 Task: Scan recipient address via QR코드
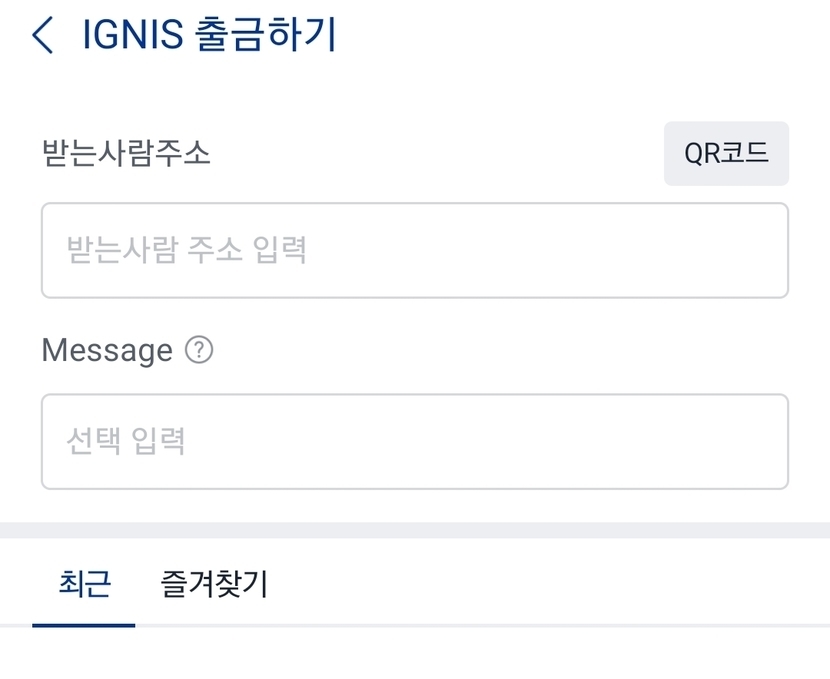point(726,154)
